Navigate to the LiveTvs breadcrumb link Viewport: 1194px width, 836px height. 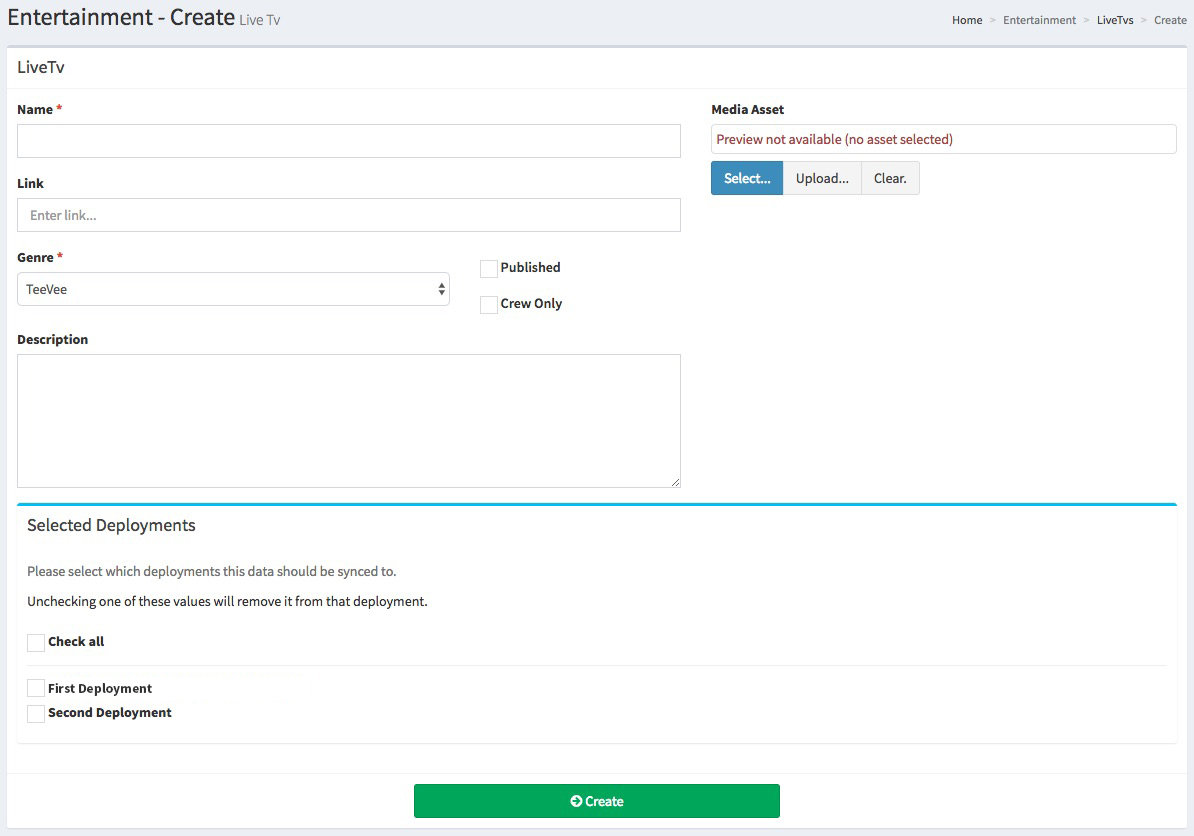point(1114,20)
